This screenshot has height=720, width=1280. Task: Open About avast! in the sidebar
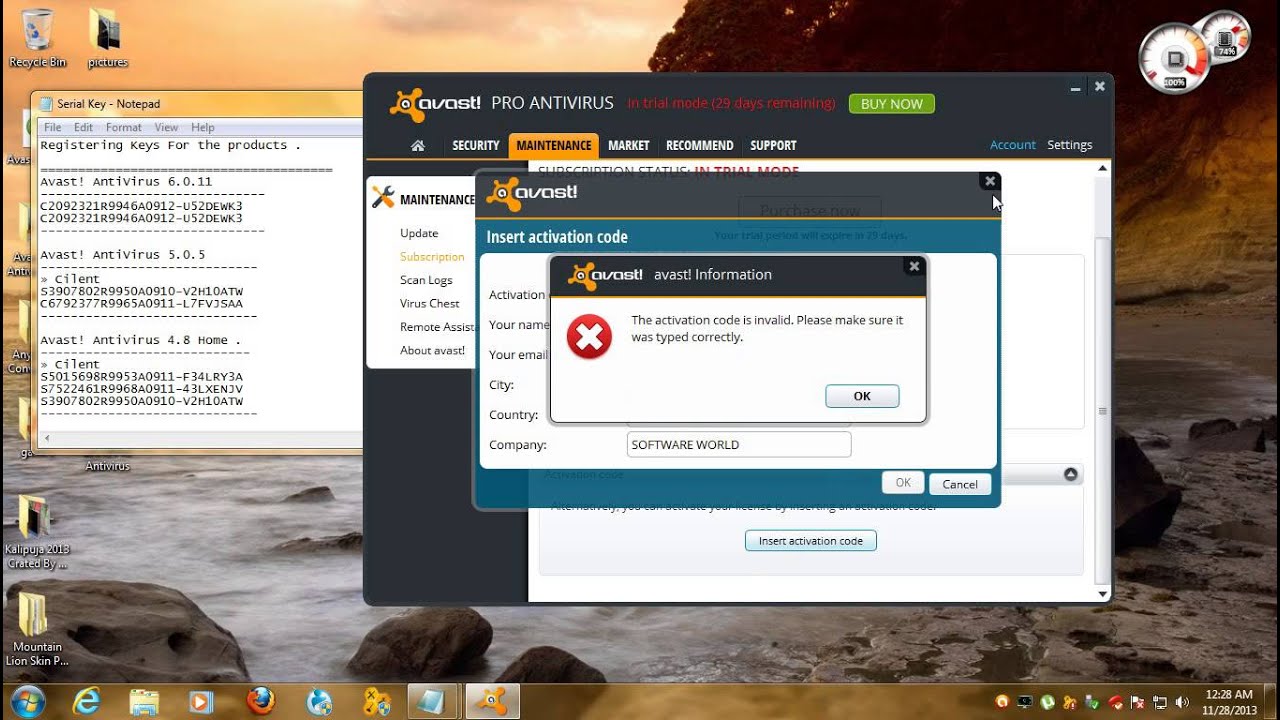[432, 350]
